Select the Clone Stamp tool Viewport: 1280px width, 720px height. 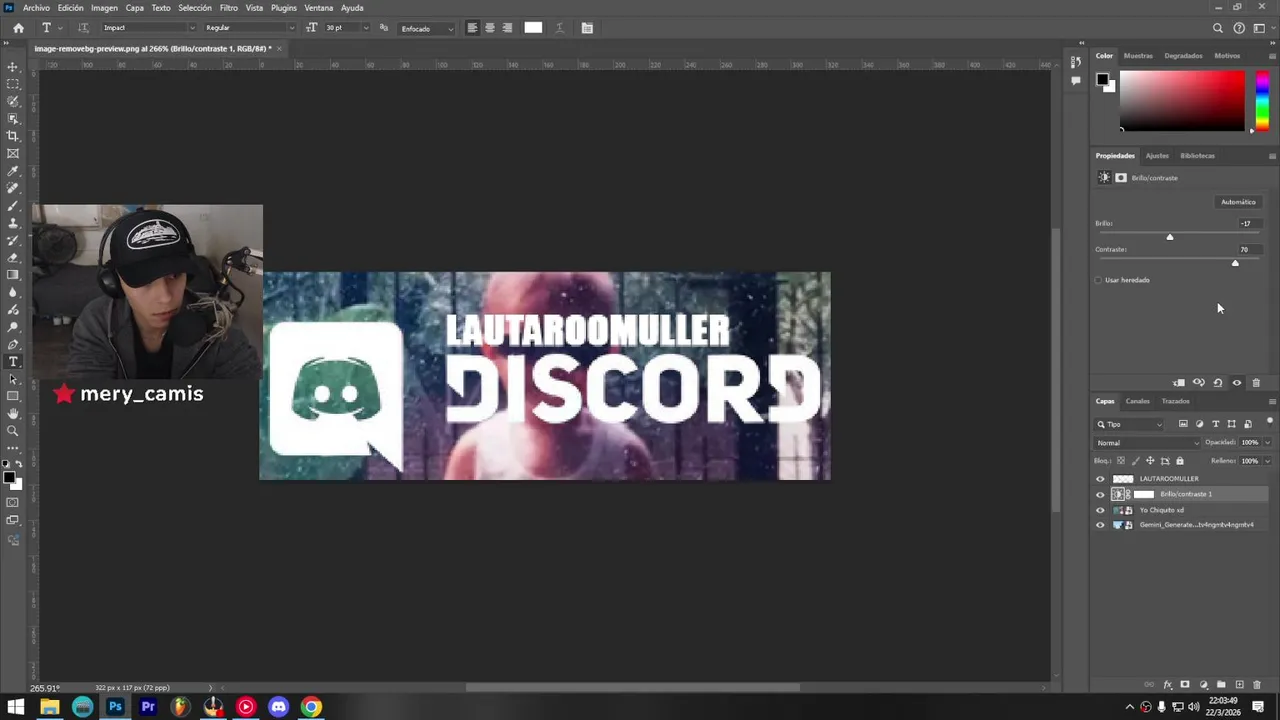(13, 223)
